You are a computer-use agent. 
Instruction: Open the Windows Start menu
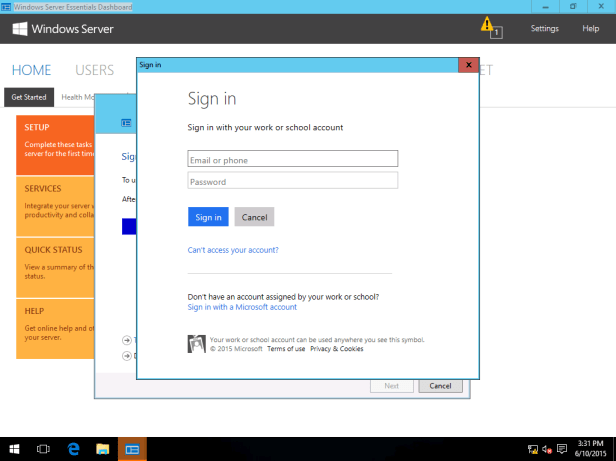coord(17,450)
